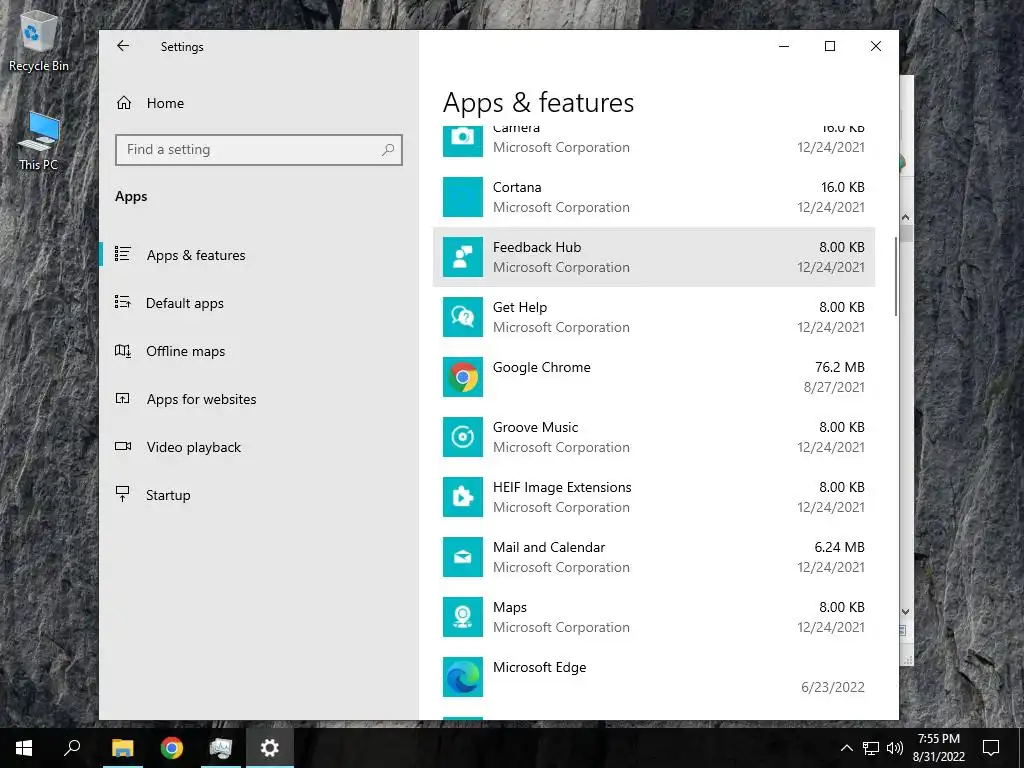Click the search magnifier in Find a setting
1024x768 pixels.
point(388,150)
